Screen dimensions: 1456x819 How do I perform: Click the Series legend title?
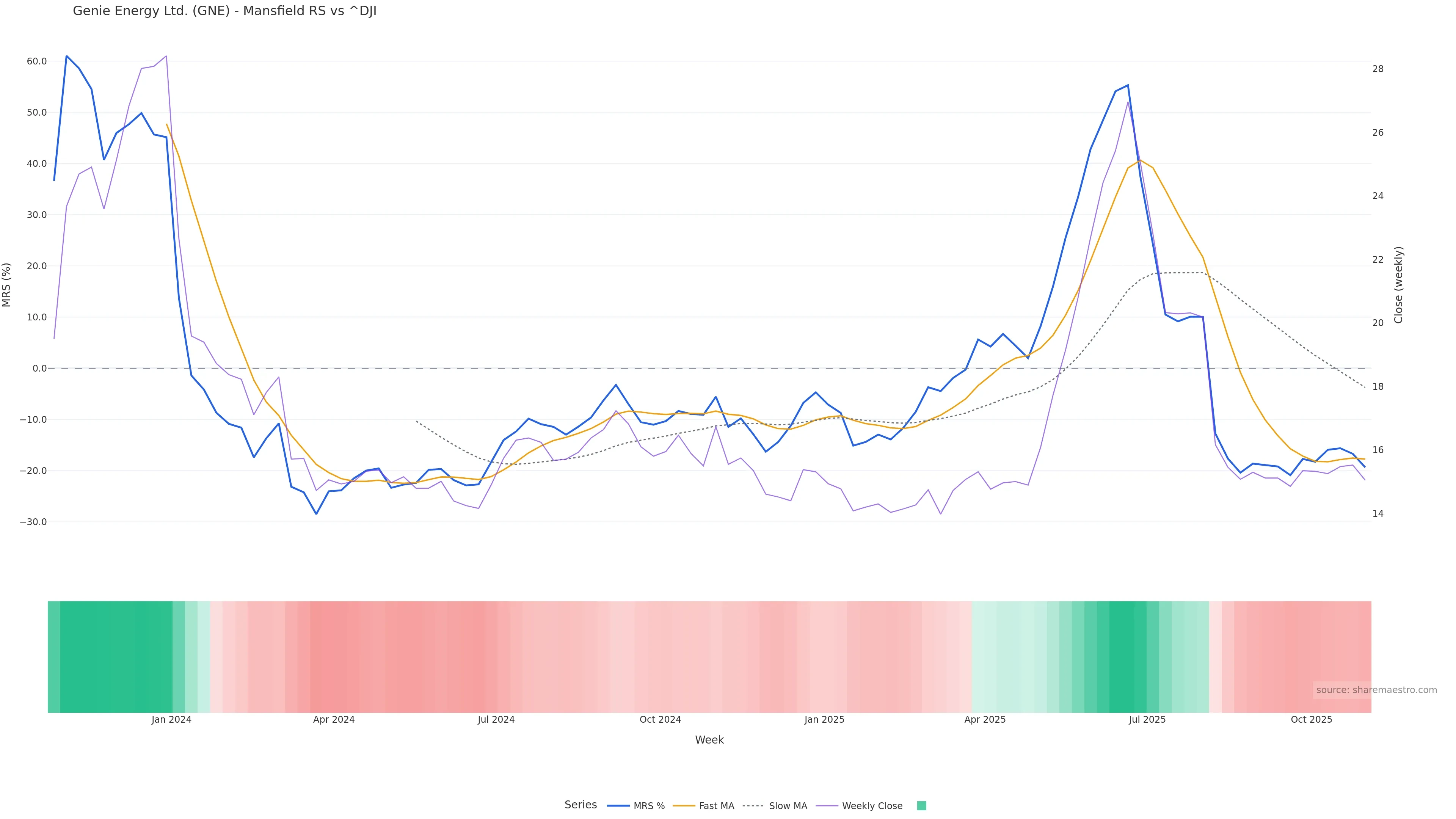click(581, 804)
